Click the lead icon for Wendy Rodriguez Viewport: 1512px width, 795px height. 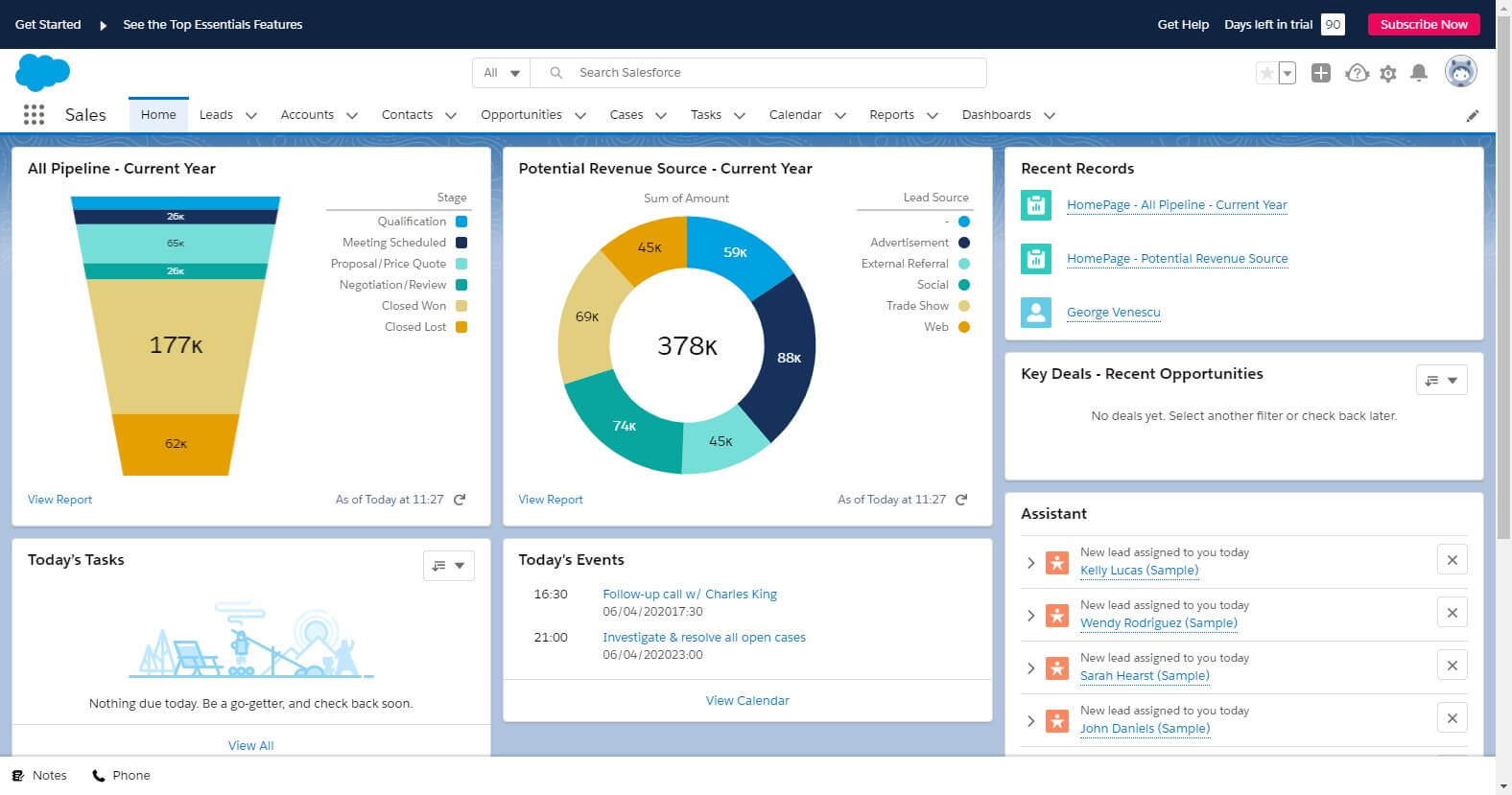(x=1057, y=616)
